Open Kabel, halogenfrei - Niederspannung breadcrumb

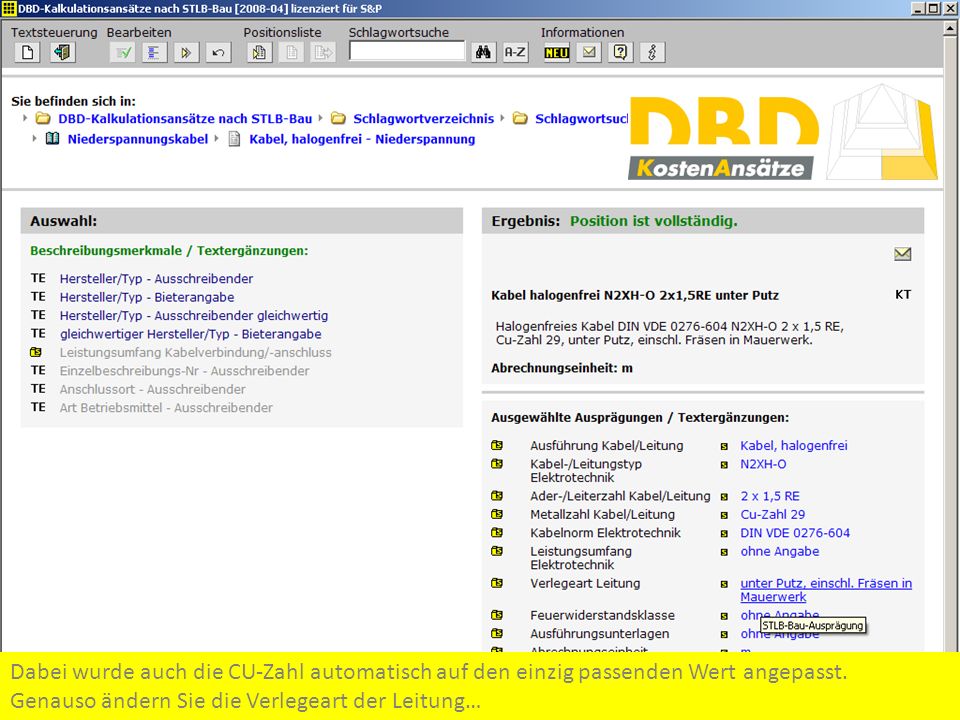[362, 139]
